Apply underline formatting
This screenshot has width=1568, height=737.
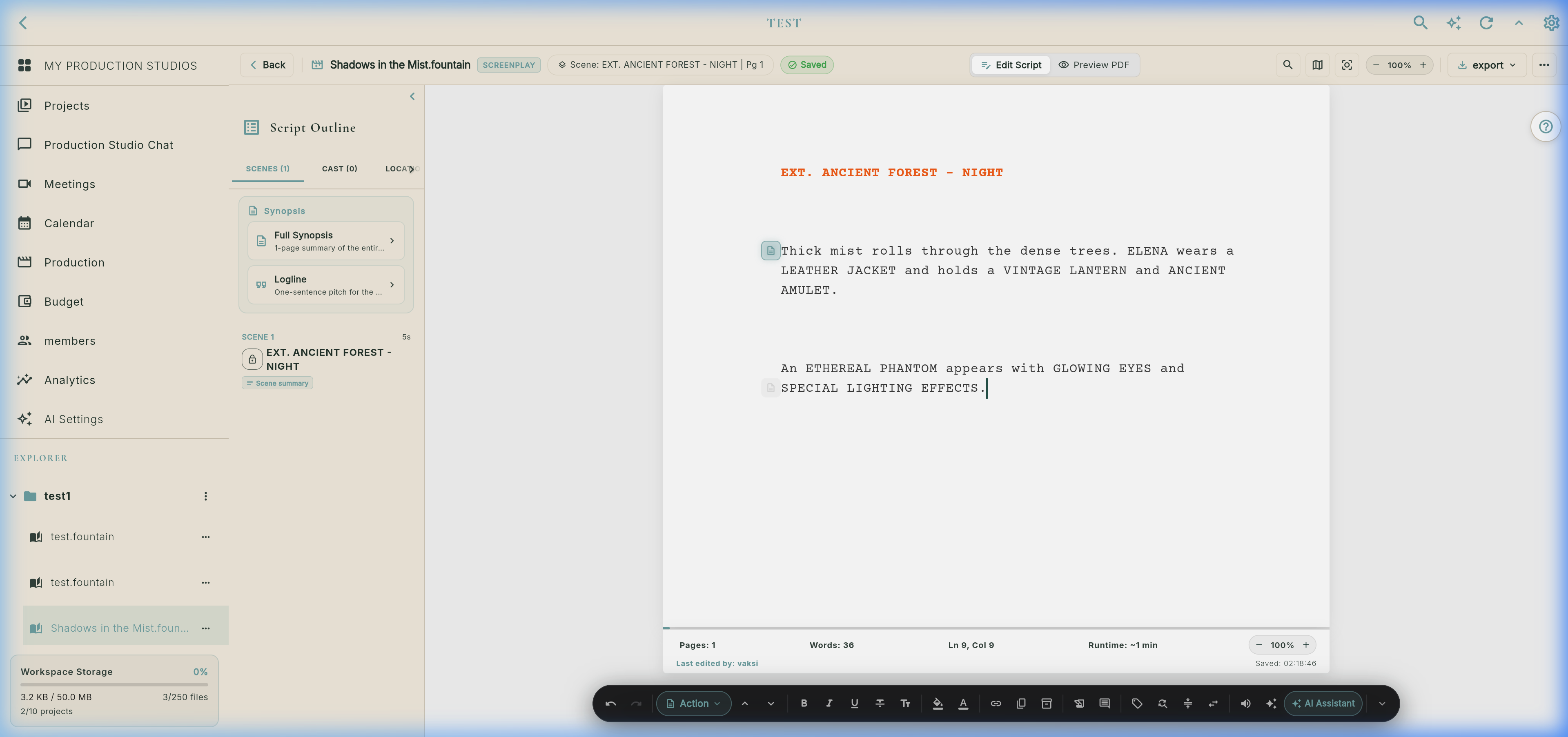click(x=855, y=704)
